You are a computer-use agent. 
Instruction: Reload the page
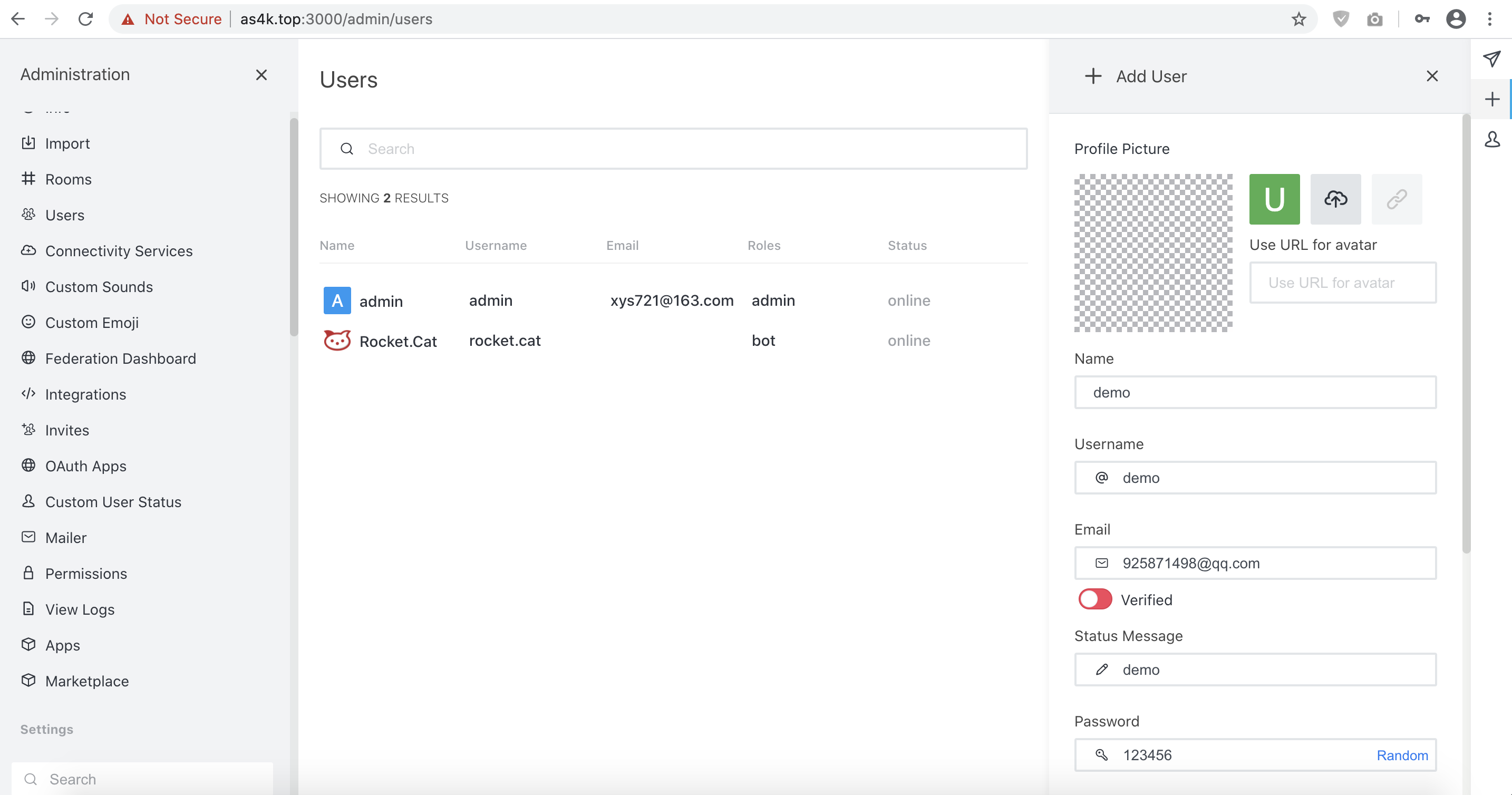tap(86, 19)
